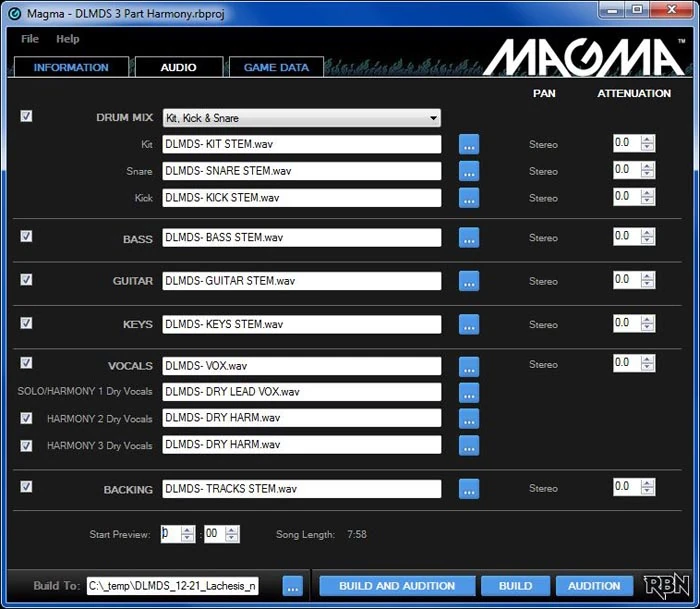Click the Build To path field
Screen dimensions: 700x609
click(172, 586)
